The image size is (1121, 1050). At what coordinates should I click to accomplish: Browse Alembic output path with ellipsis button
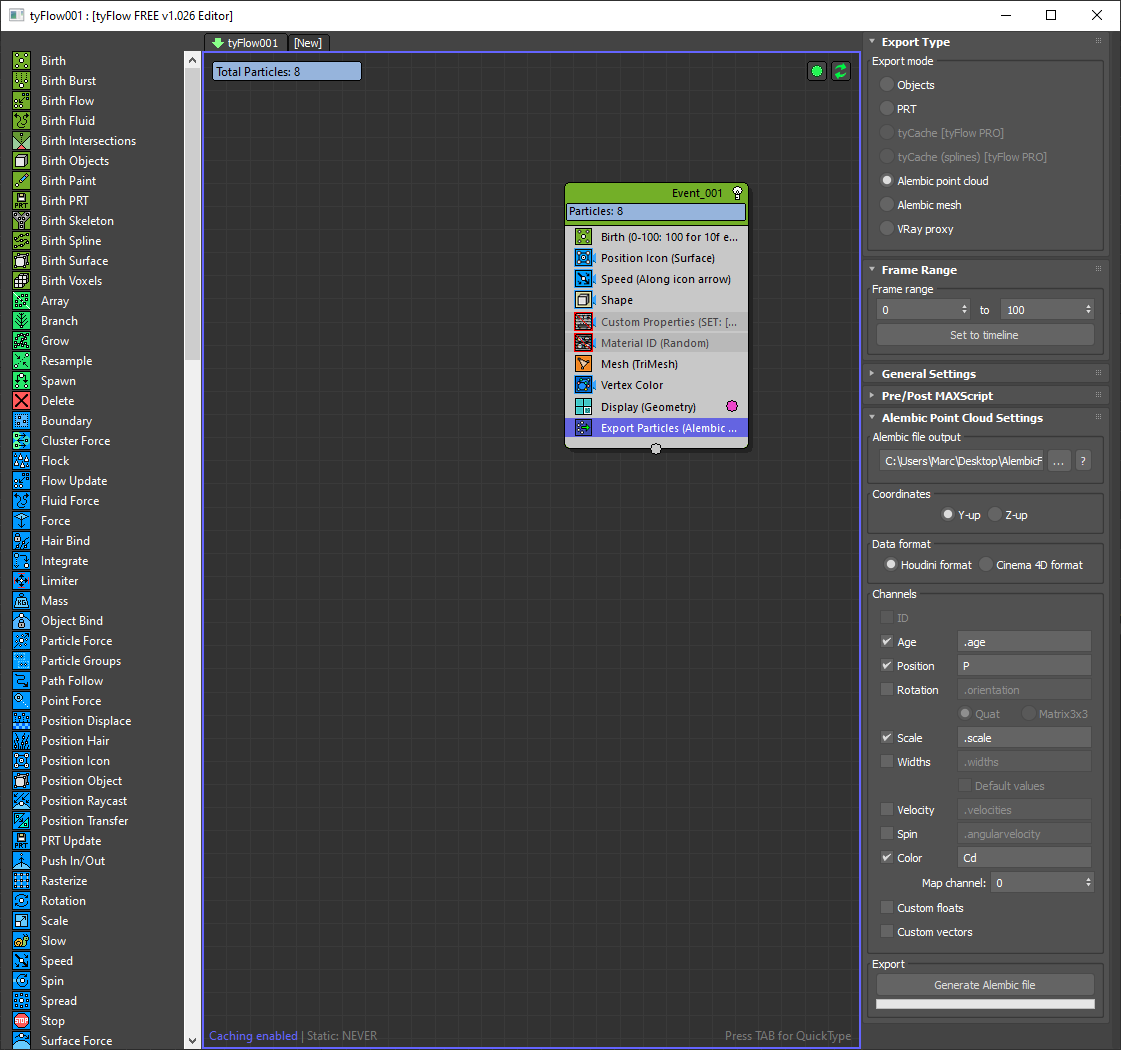(x=1059, y=461)
